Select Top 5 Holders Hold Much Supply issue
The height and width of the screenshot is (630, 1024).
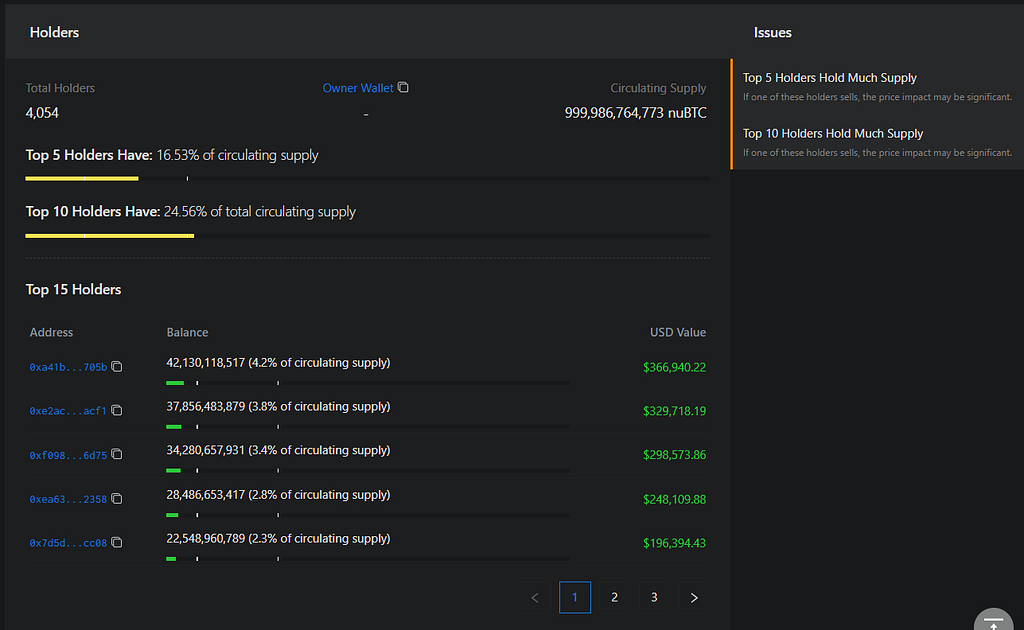tap(877, 87)
